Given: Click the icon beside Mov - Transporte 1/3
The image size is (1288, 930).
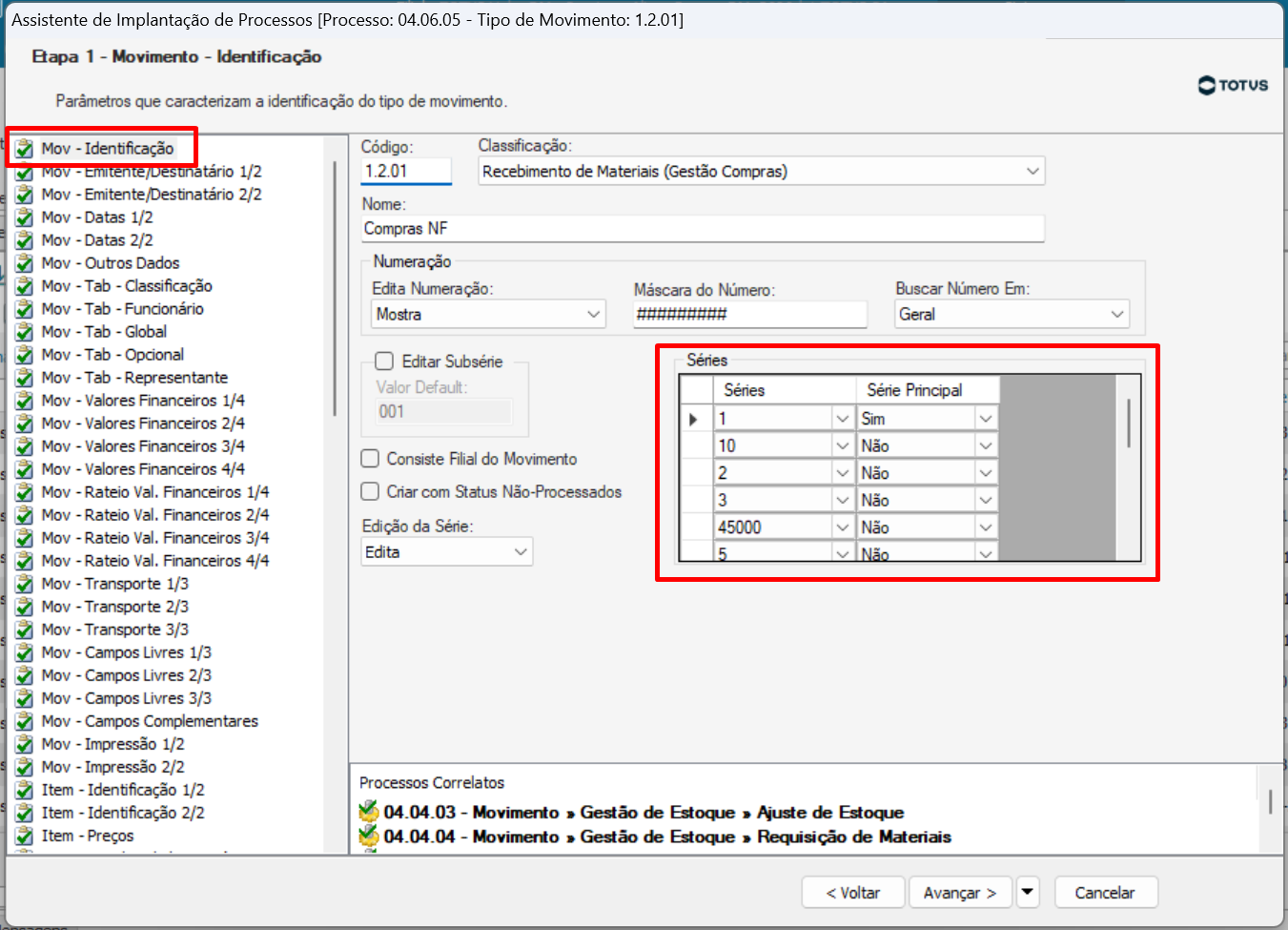Looking at the screenshot, I should click(x=25, y=584).
